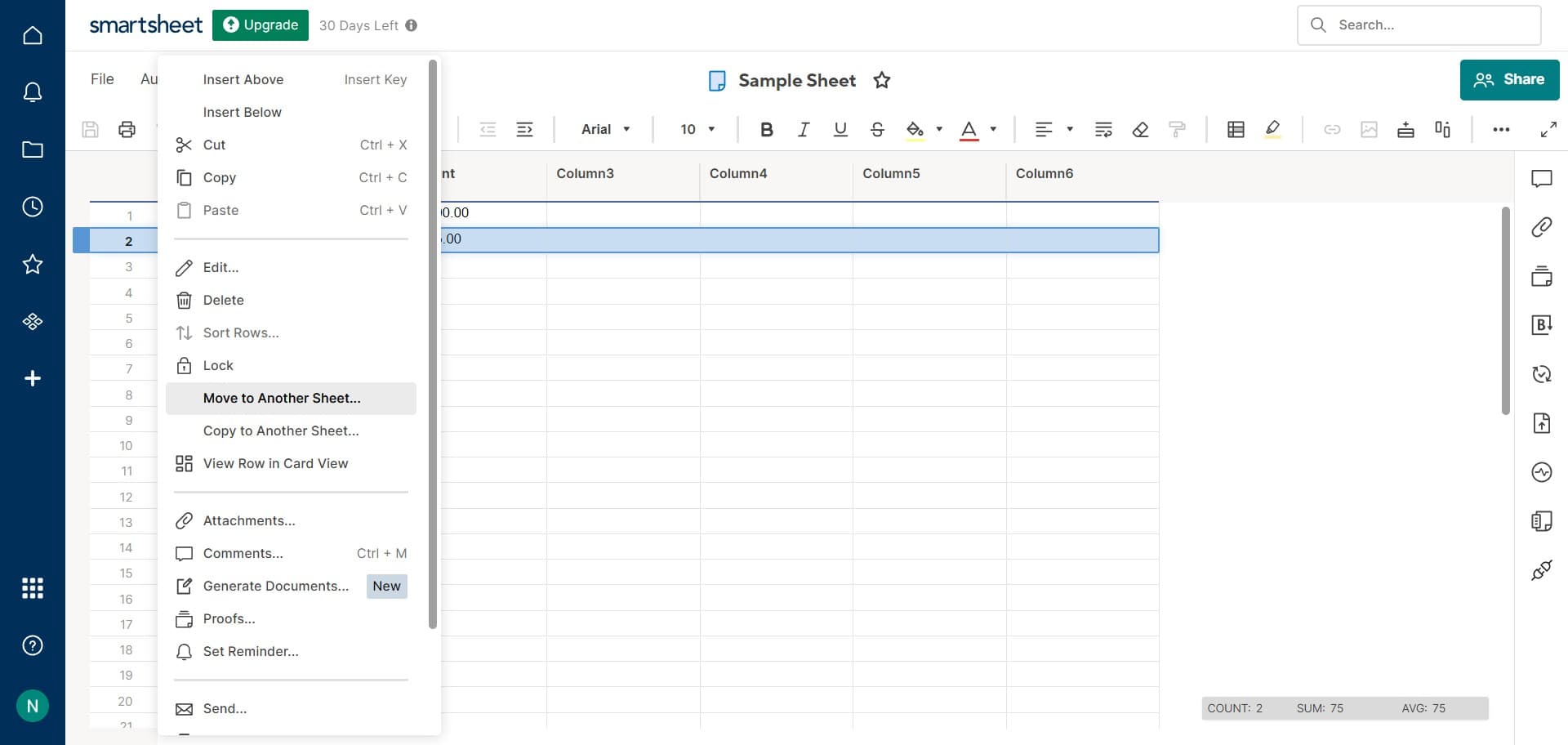Click the Update Requests sync icon
Screen dimensions: 1568x745
point(1543,374)
